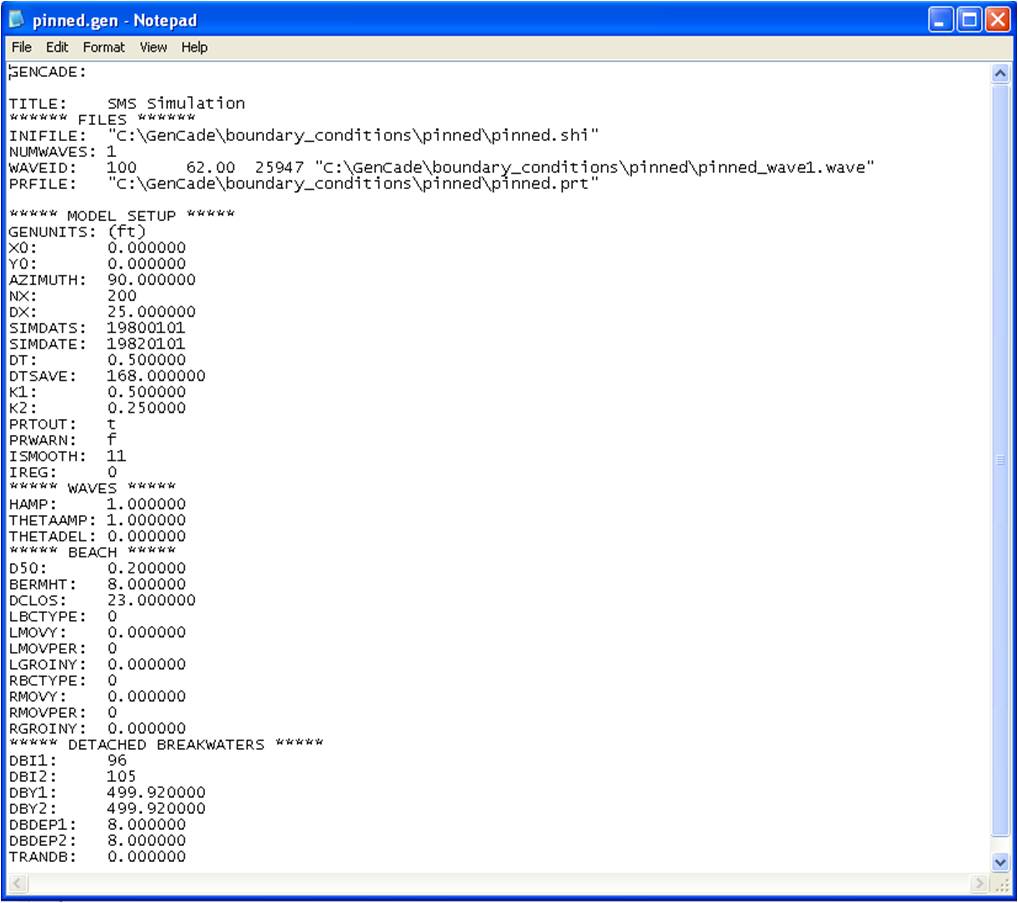Click the horizontal scrollbar left arrow
The height and width of the screenshot is (903, 1018).
[18, 883]
